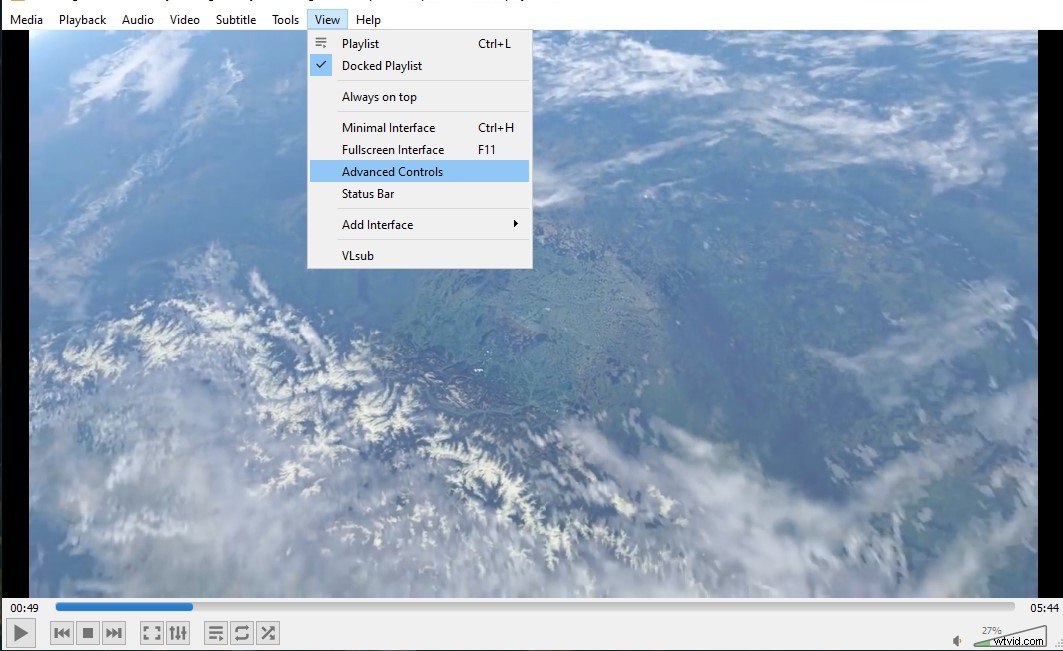
Task: Open the Tools menu
Action: [x=285, y=19]
